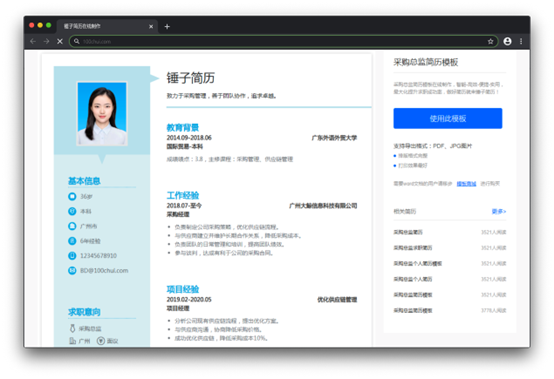Open the 模板商城 link
The width and height of the screenshot is (554, 379).
click(x=466, y=184)
